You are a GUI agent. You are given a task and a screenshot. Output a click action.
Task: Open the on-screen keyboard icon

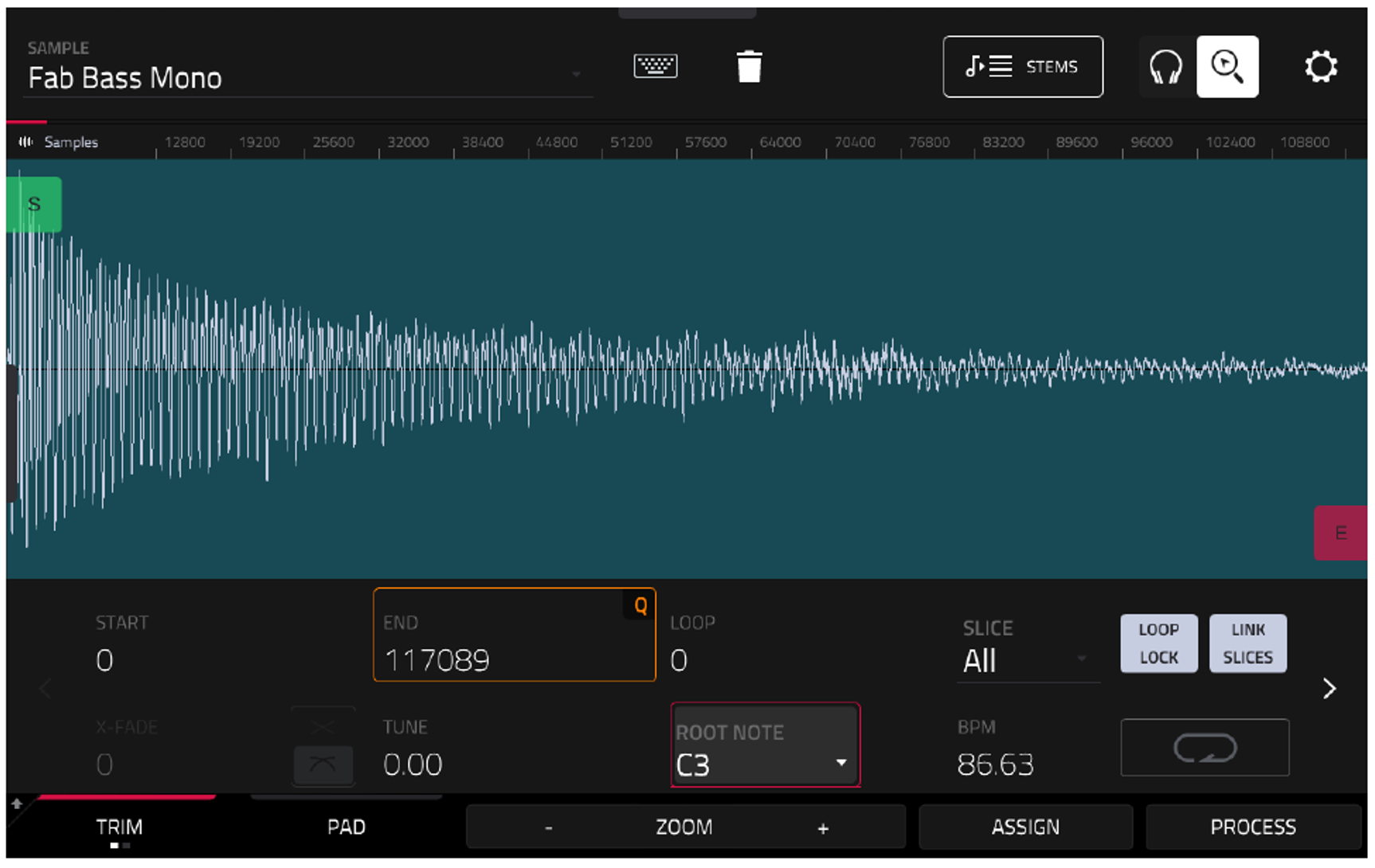655,66
